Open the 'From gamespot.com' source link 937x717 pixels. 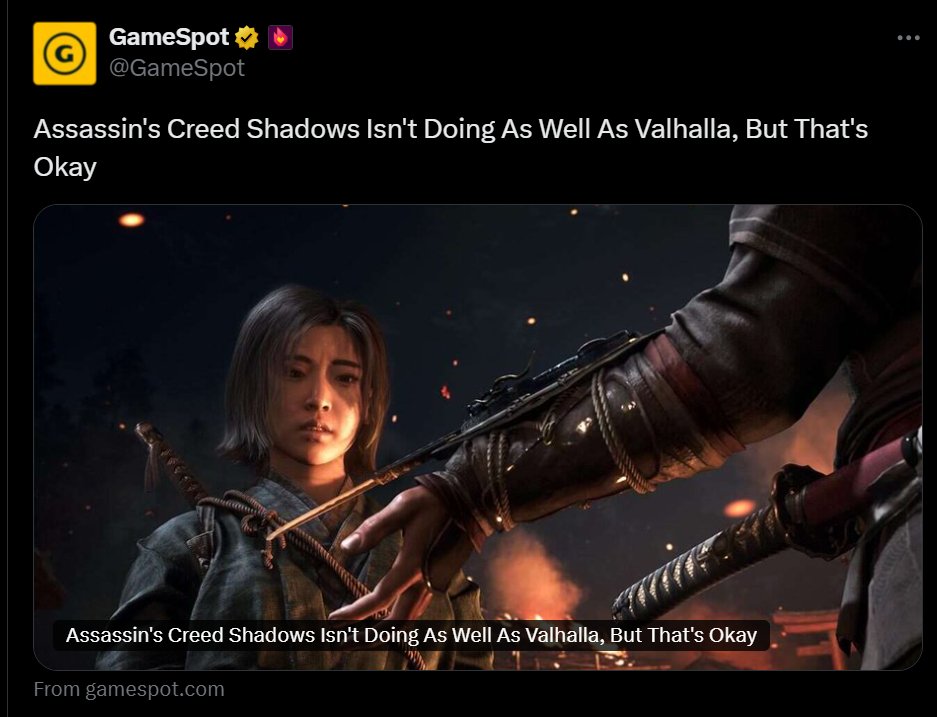tap(129, 689)
